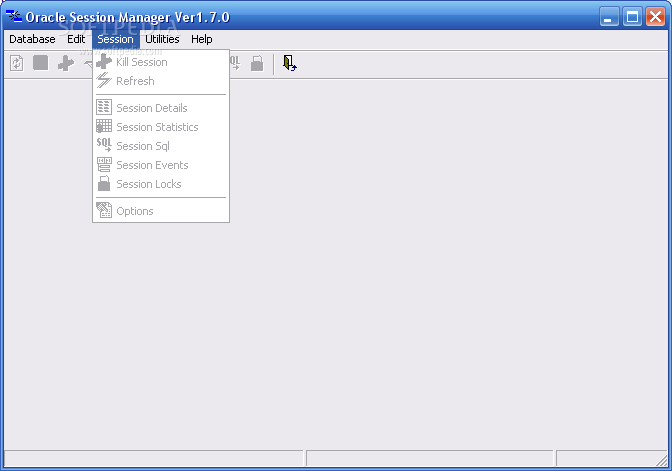This screenshot has height=471, width=672.
Task: Maximize the Oracle Session Manager window
Action: pyautogui.click(x=632, y=17)
